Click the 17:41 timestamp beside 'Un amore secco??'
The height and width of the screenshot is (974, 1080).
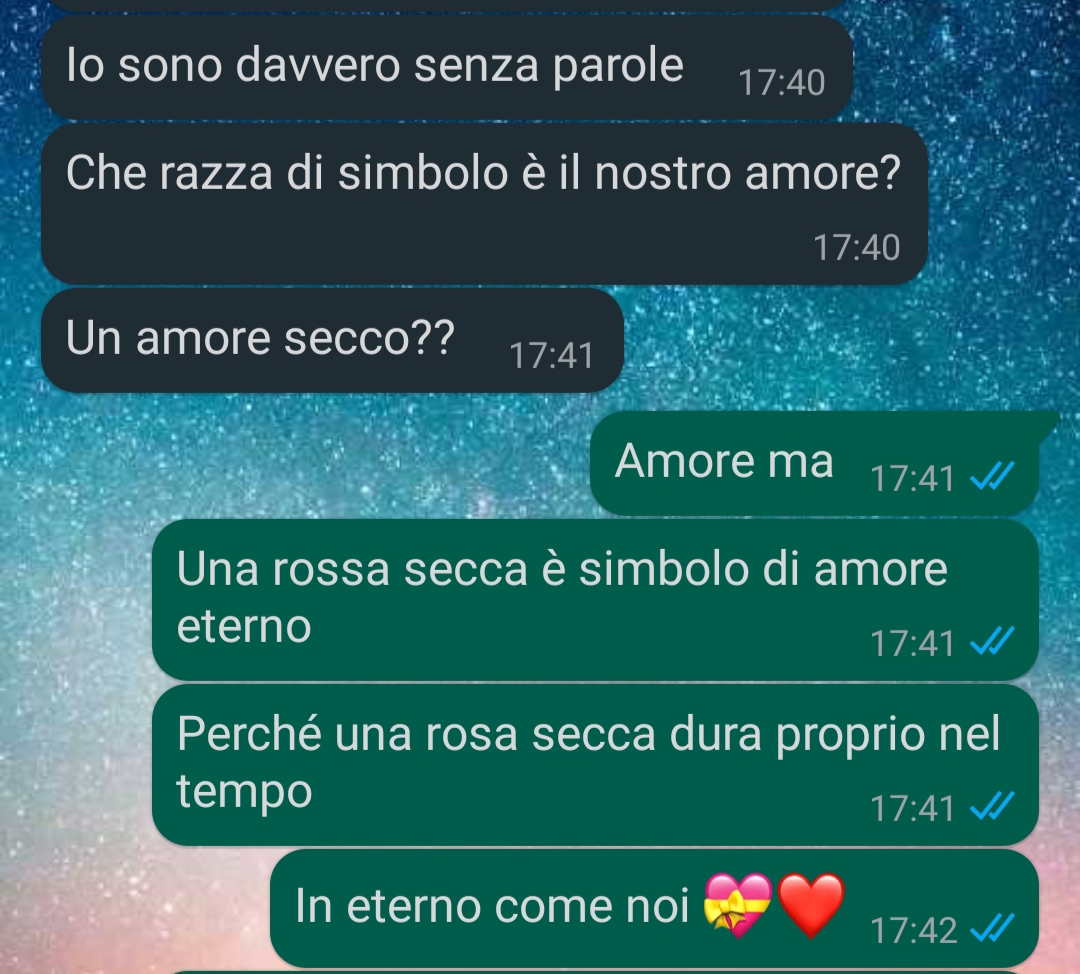coord(551,356)
